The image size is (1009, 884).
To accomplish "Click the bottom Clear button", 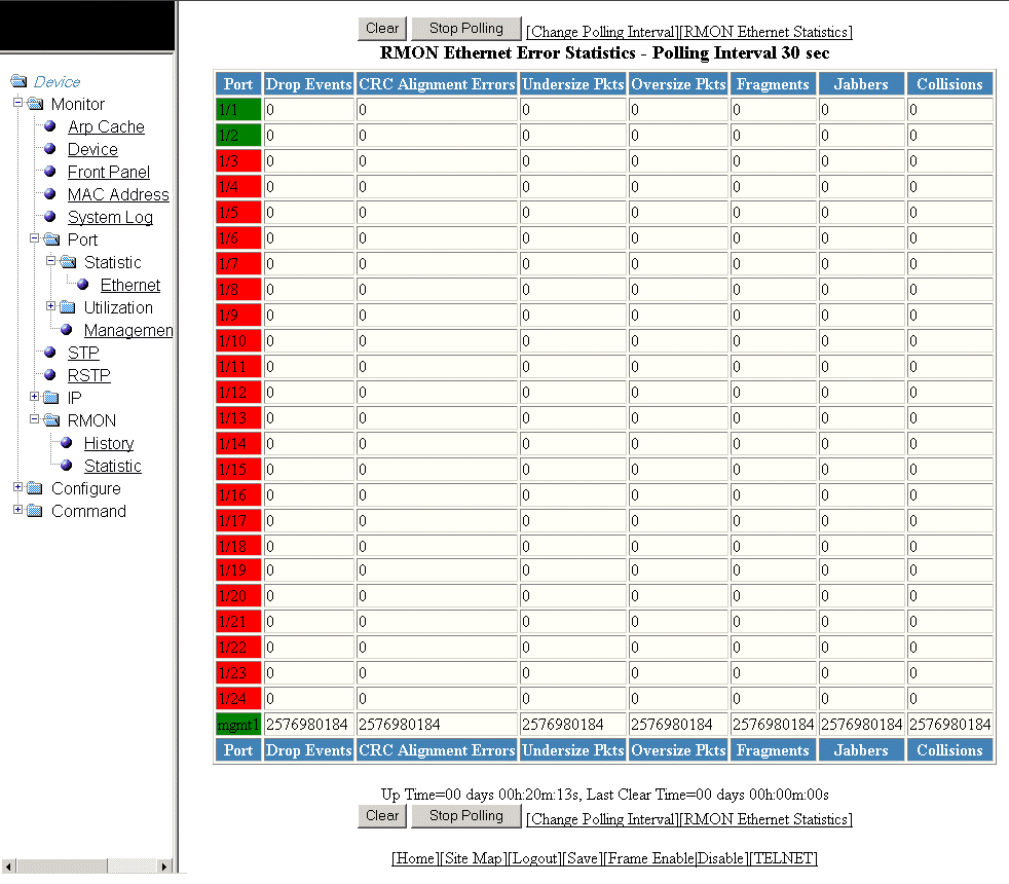I will tap(382, 816).
